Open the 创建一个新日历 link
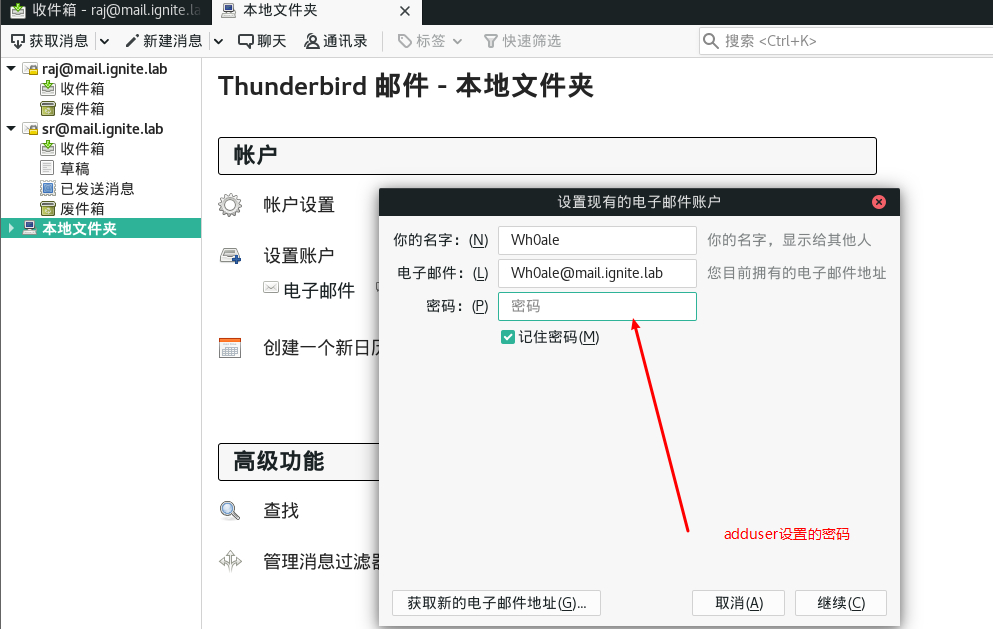Image resolution: width=993 pixels, height=629 pixels. pos(322,348)
